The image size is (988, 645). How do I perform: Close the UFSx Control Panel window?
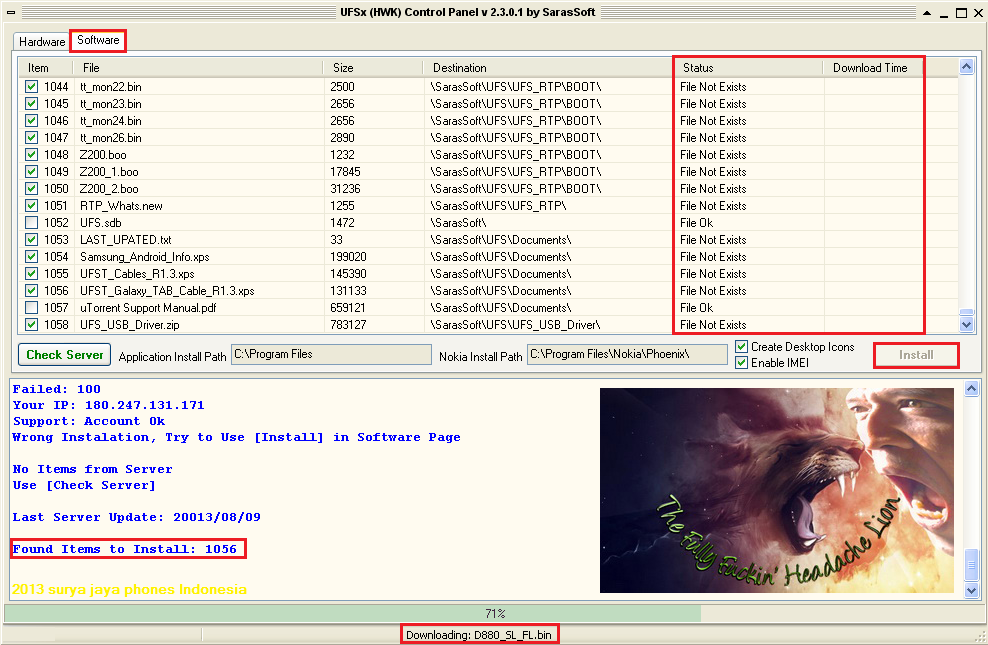[x=978, y=13]
